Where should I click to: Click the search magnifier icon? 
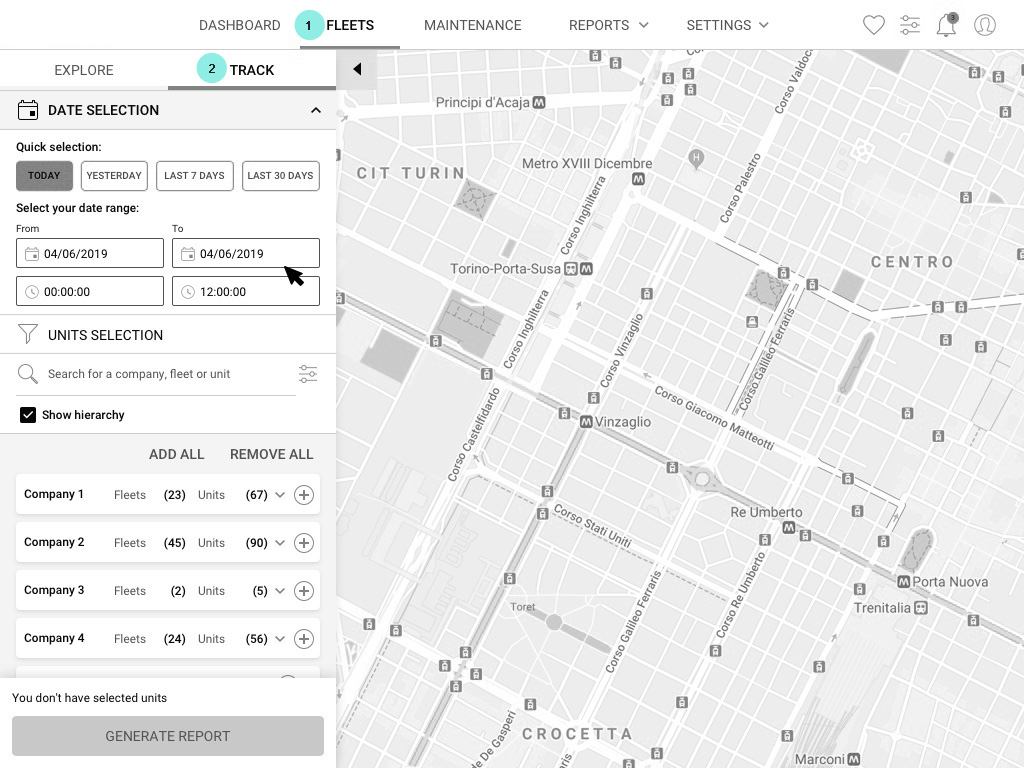[x=27, y=374]
